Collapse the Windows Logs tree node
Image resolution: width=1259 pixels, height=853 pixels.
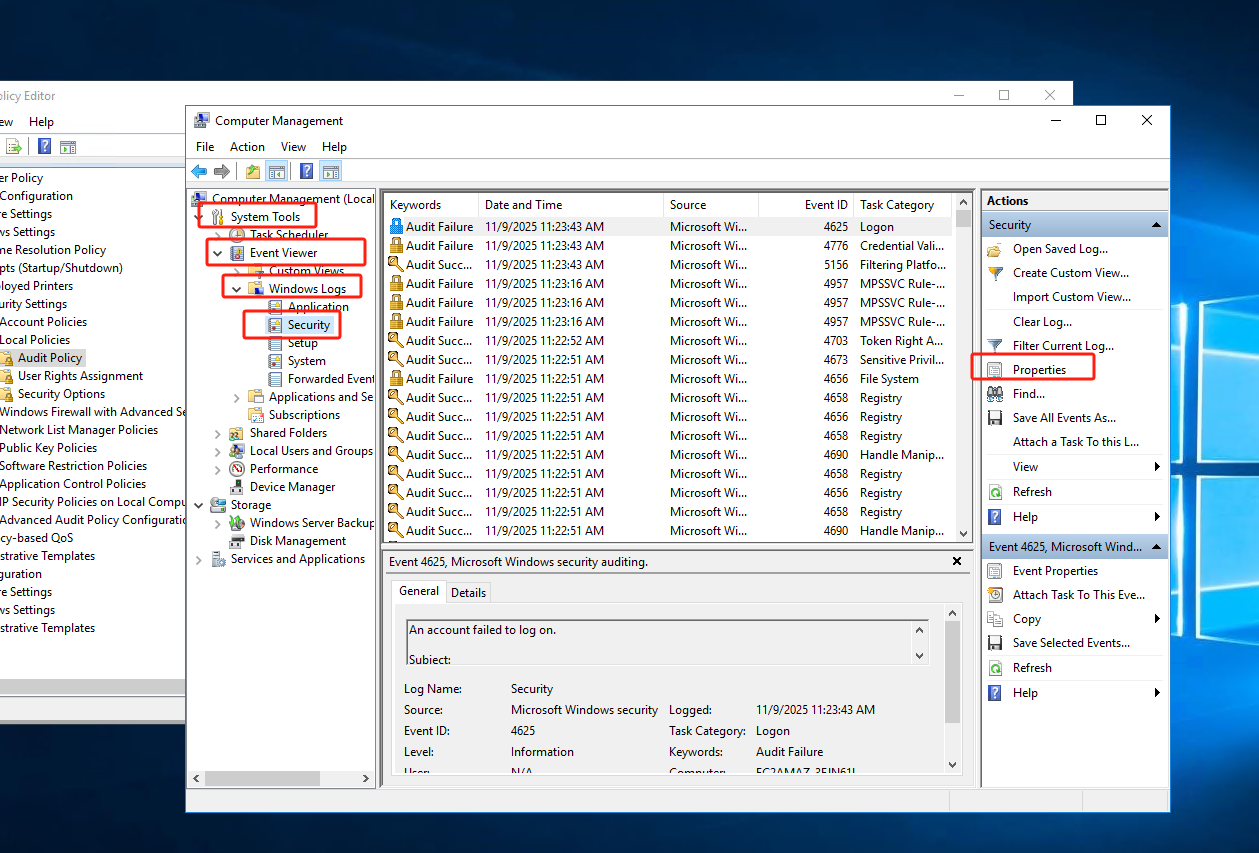pyautogui.click(x=236, y=289)
